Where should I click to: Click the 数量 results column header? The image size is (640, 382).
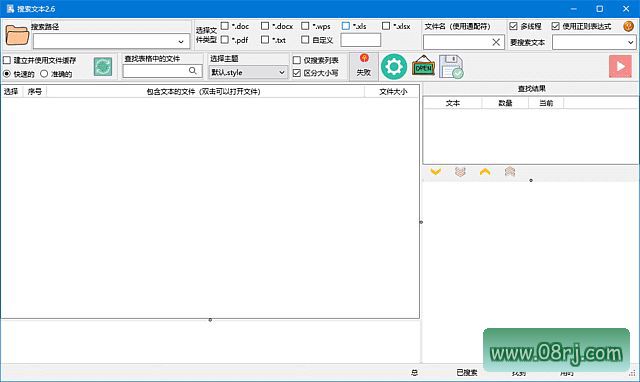505,103
